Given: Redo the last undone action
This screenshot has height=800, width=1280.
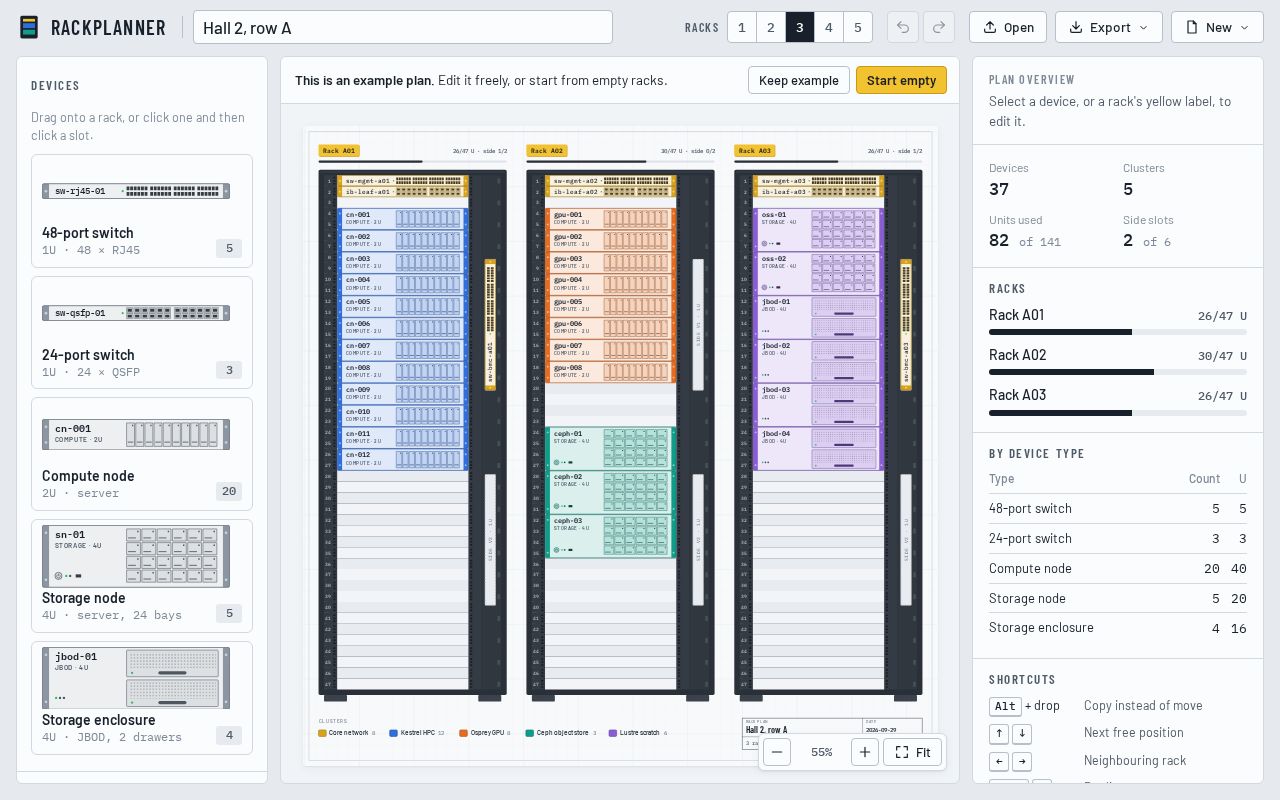Looking at the screenshot, I should click(938, 27).
